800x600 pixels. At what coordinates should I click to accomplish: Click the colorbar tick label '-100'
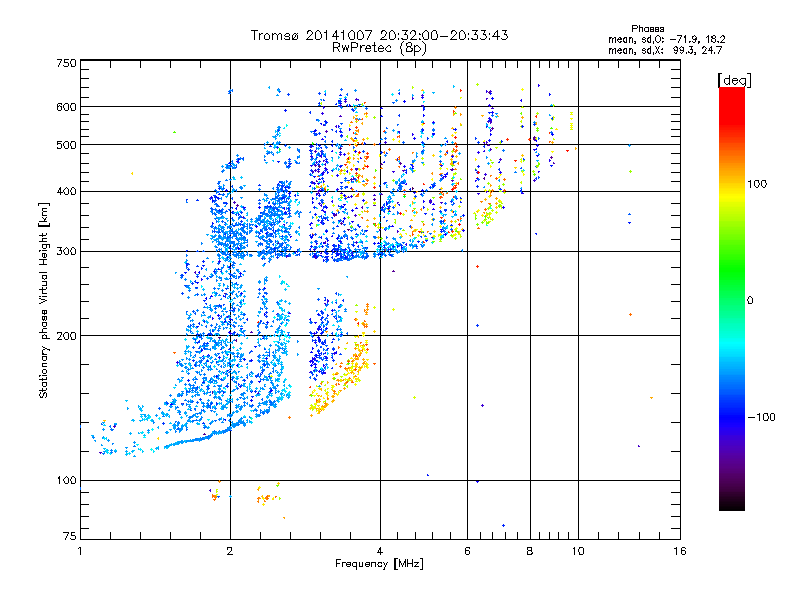coord(761,417)
